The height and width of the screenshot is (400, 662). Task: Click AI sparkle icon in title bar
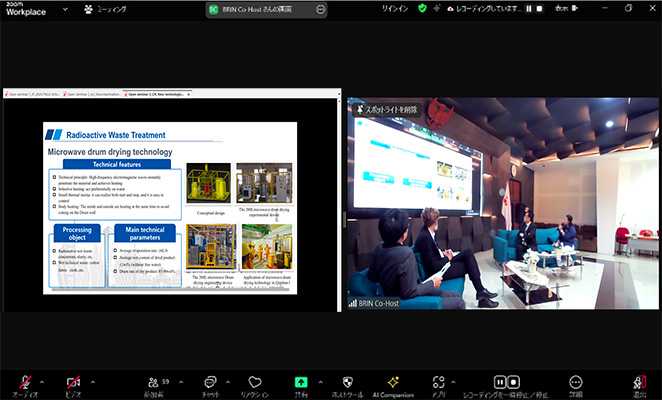click(437, 8)
